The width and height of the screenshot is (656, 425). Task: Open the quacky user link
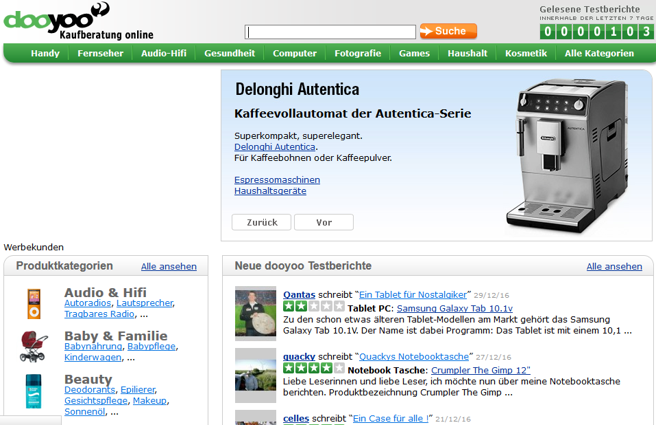click(x=299, y=356)
